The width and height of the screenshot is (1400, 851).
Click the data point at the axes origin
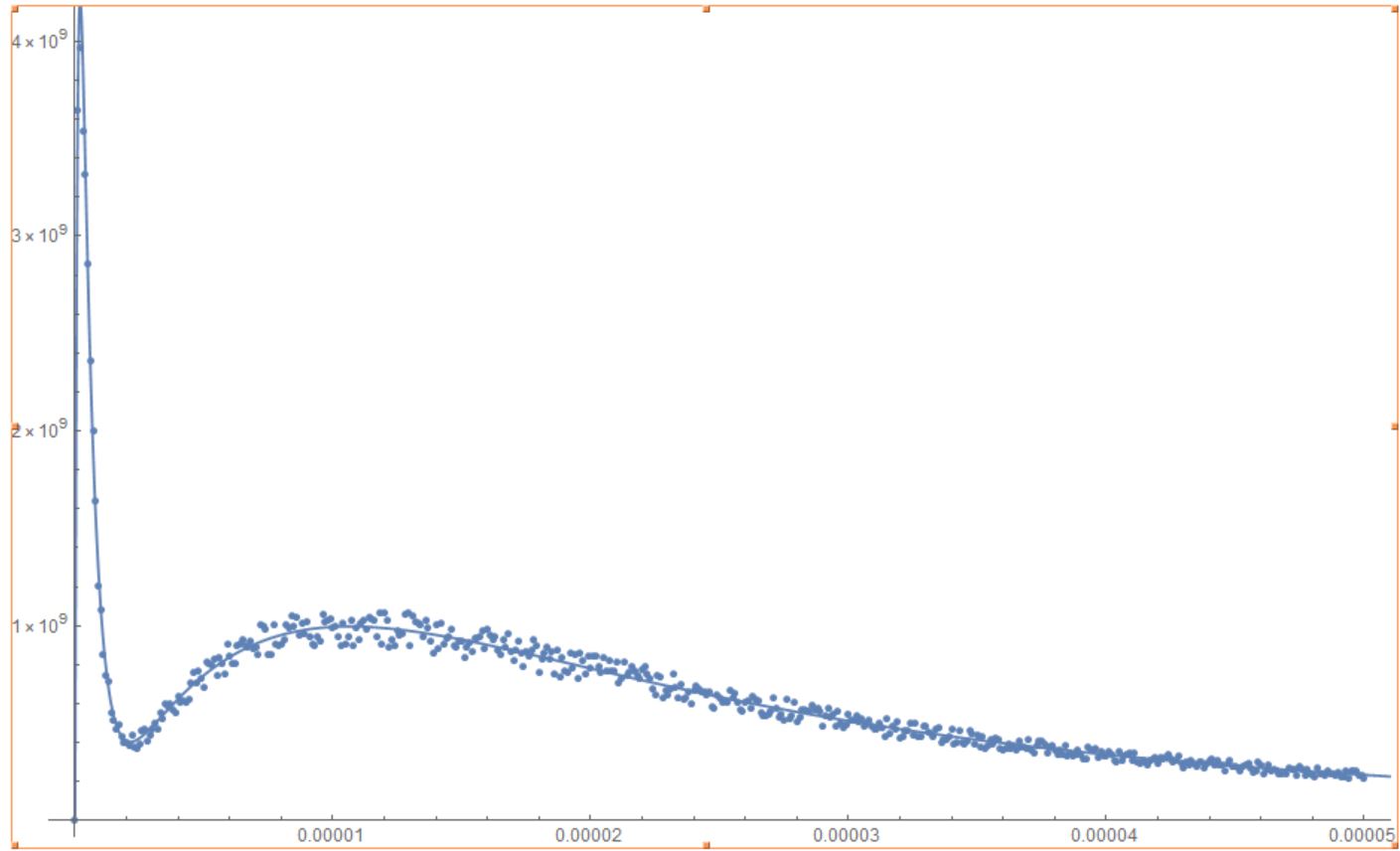point(74,819)
